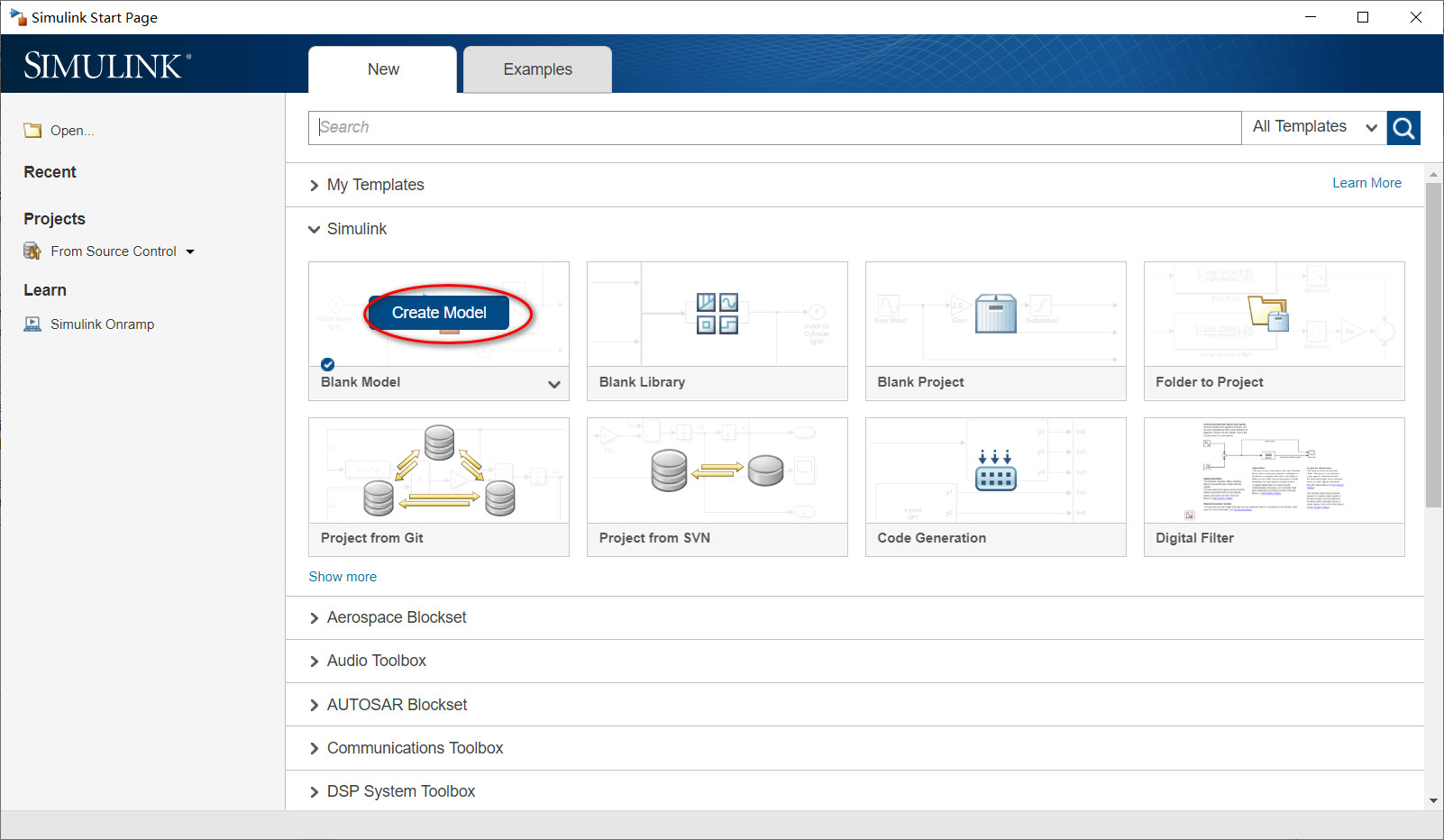The image size is (1444, 840).
Task: Click the Blank Model checkmark badge
Action: click(328, 364)
